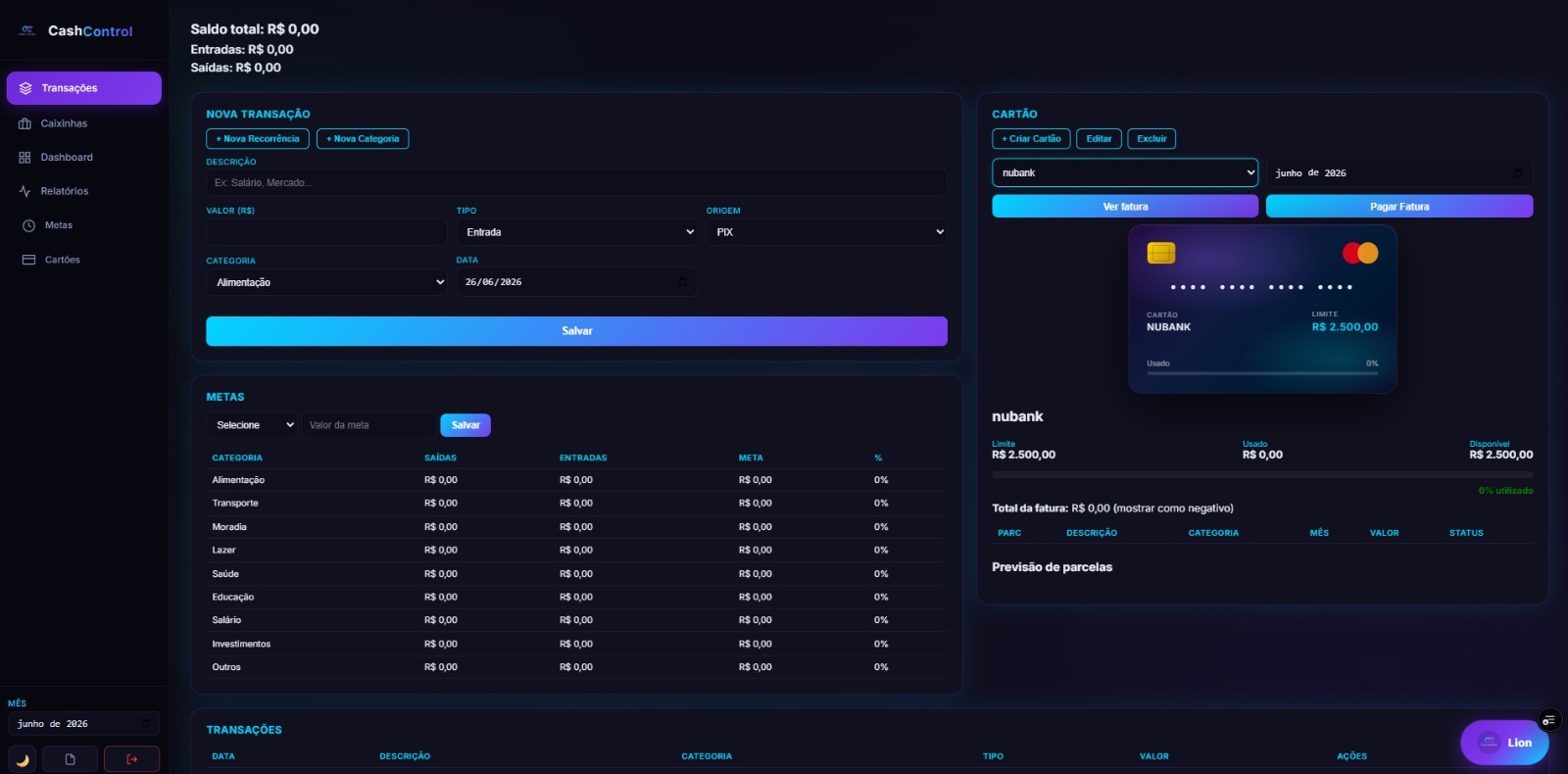1568x774 pixels.
Task: Click the Caixinhas box icon
Action: point(25,123)
